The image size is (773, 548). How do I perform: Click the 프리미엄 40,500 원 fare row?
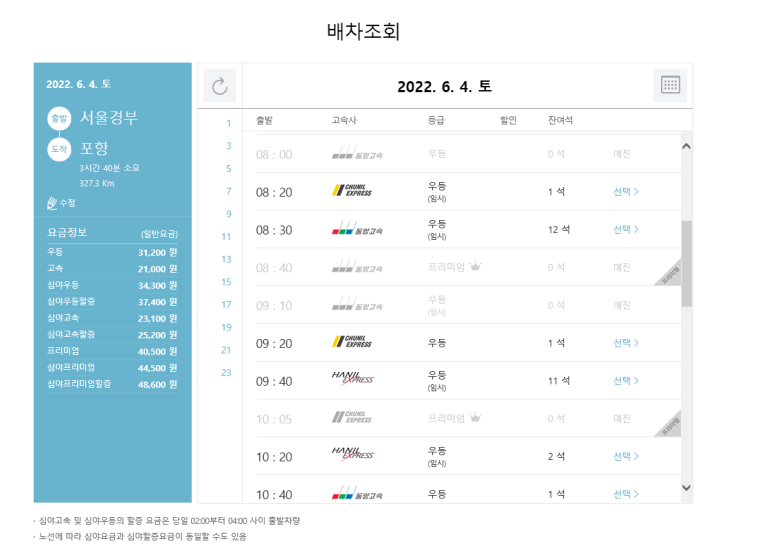112,351
